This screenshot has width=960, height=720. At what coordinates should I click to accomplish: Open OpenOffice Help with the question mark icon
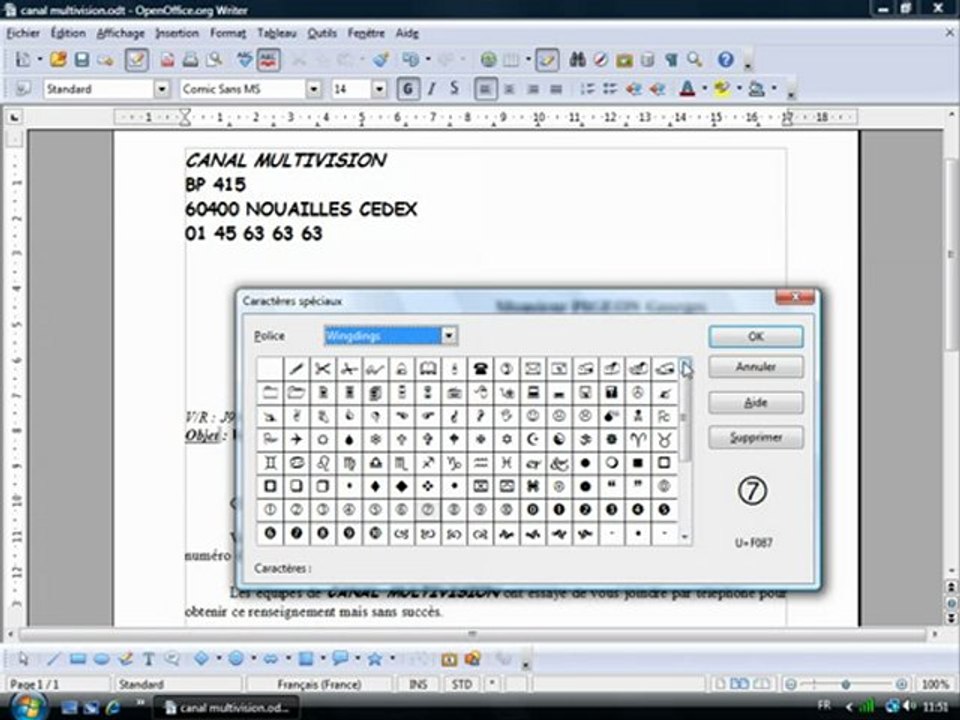[x=726, y=60]
